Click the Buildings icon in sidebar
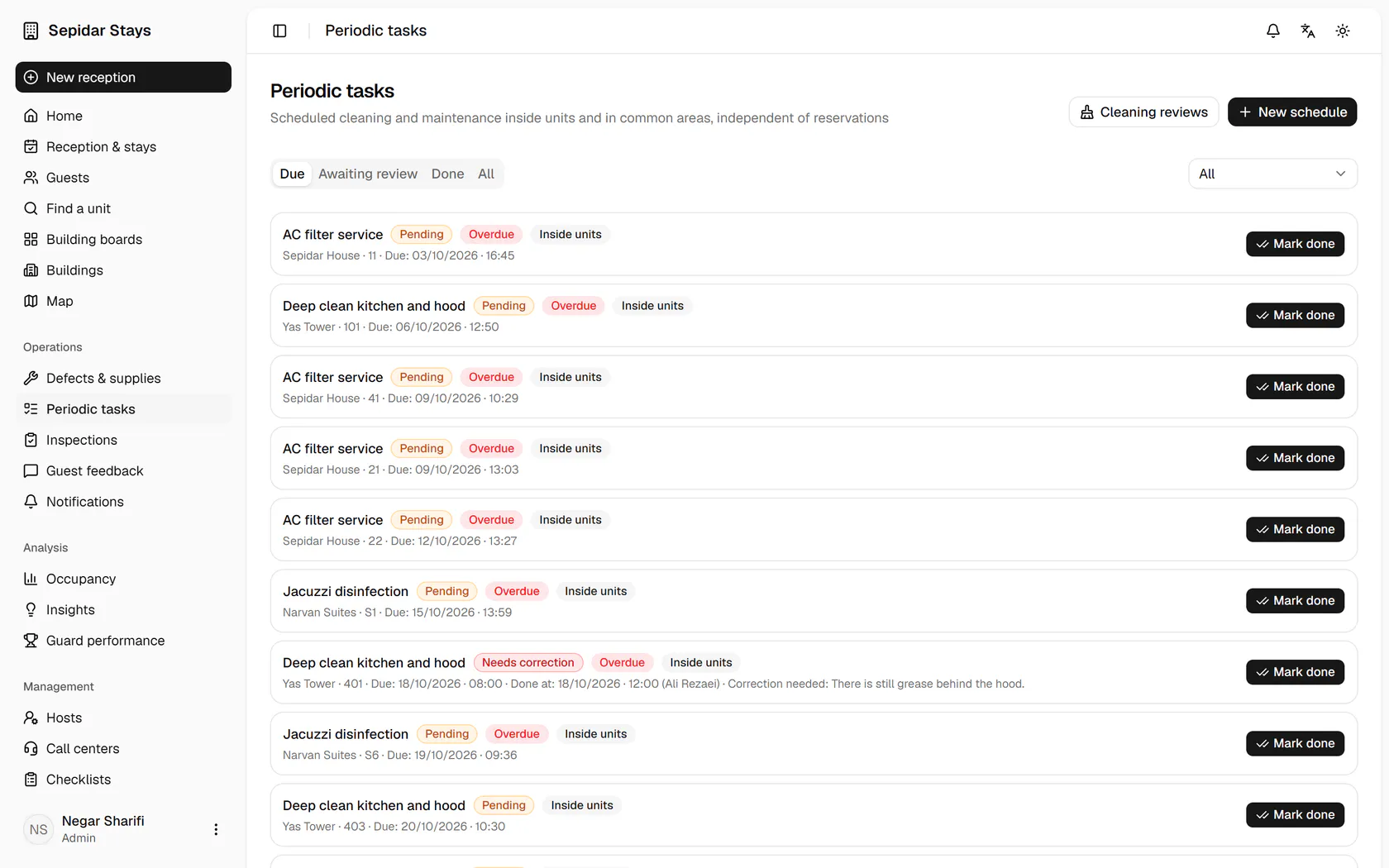 click(x=31, y=270)
